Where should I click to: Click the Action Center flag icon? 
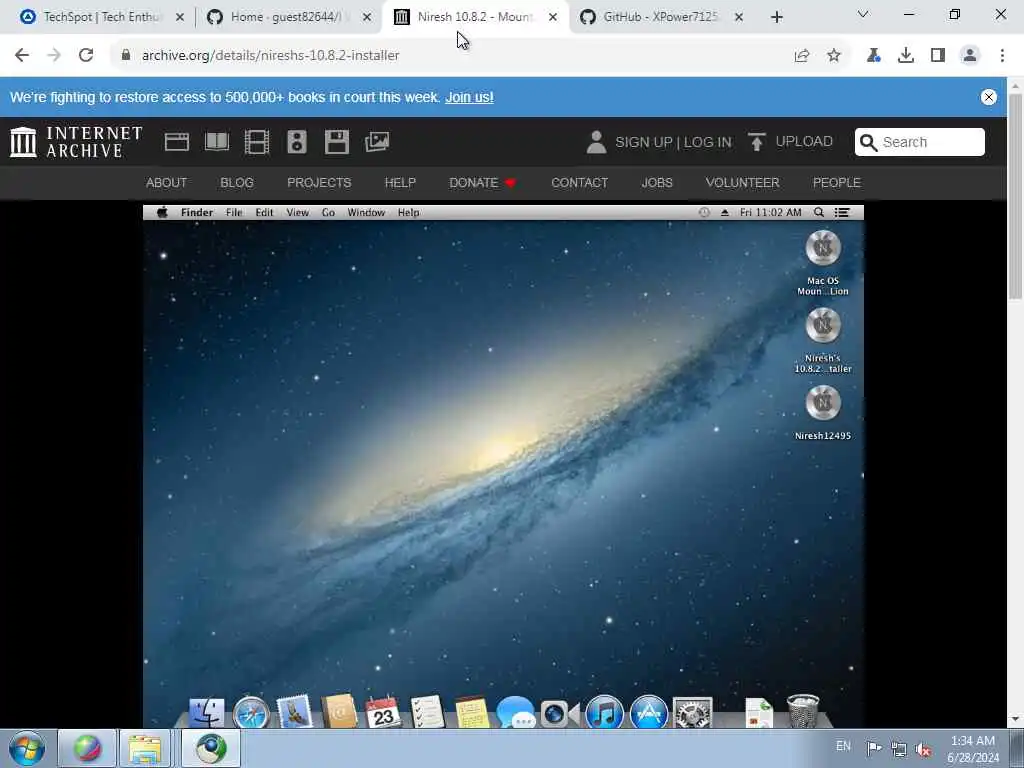tap(874, 748)
